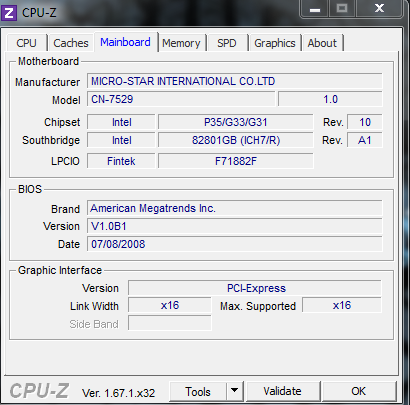410x405 pixels.
Task: Select the model value CN-7529
Action: coord(181,99)
